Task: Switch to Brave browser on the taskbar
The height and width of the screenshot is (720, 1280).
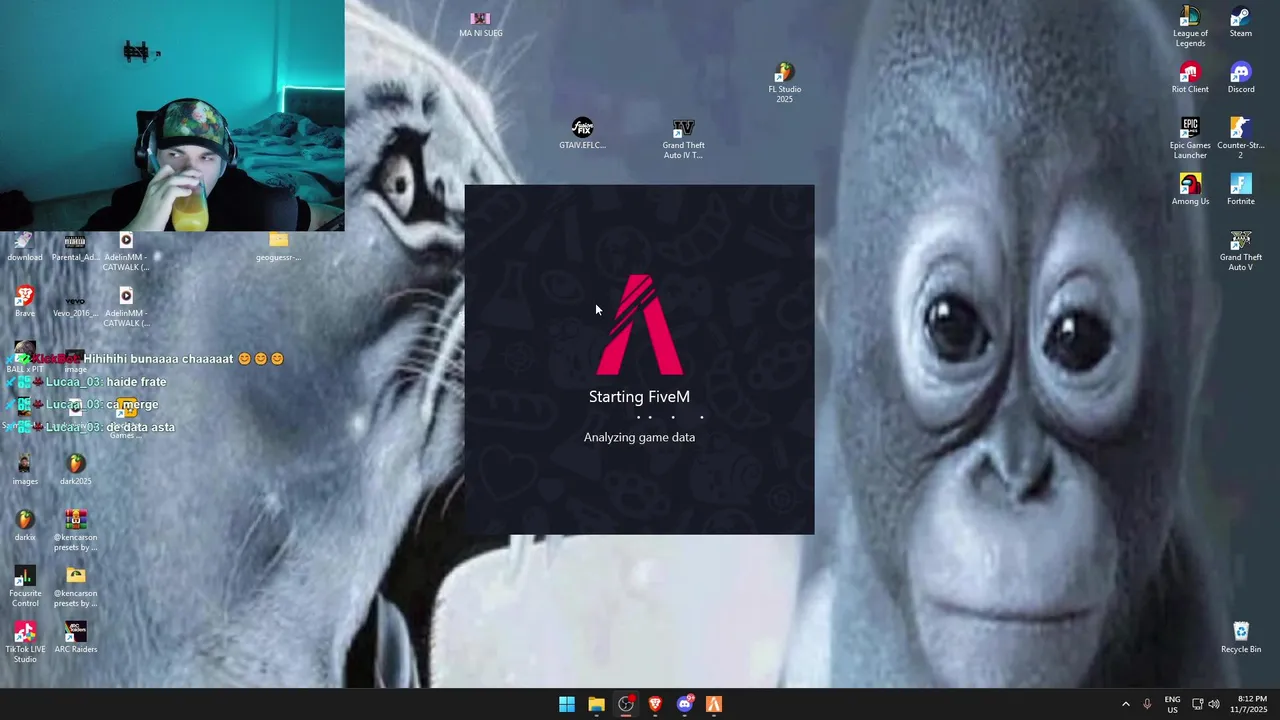Action: pyautogui.click(x=655, y=704)
